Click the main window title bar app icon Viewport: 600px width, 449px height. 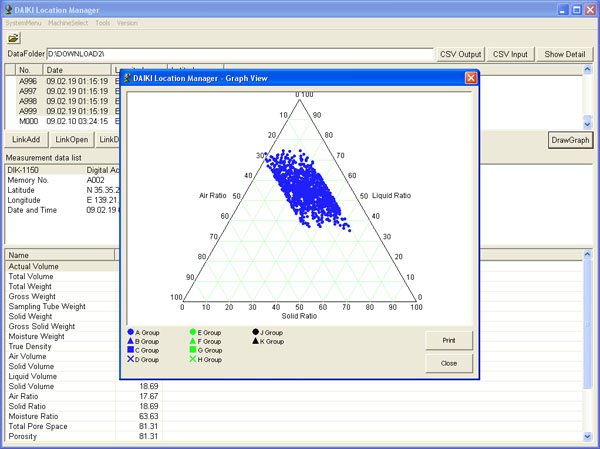[x=8, y=10]
